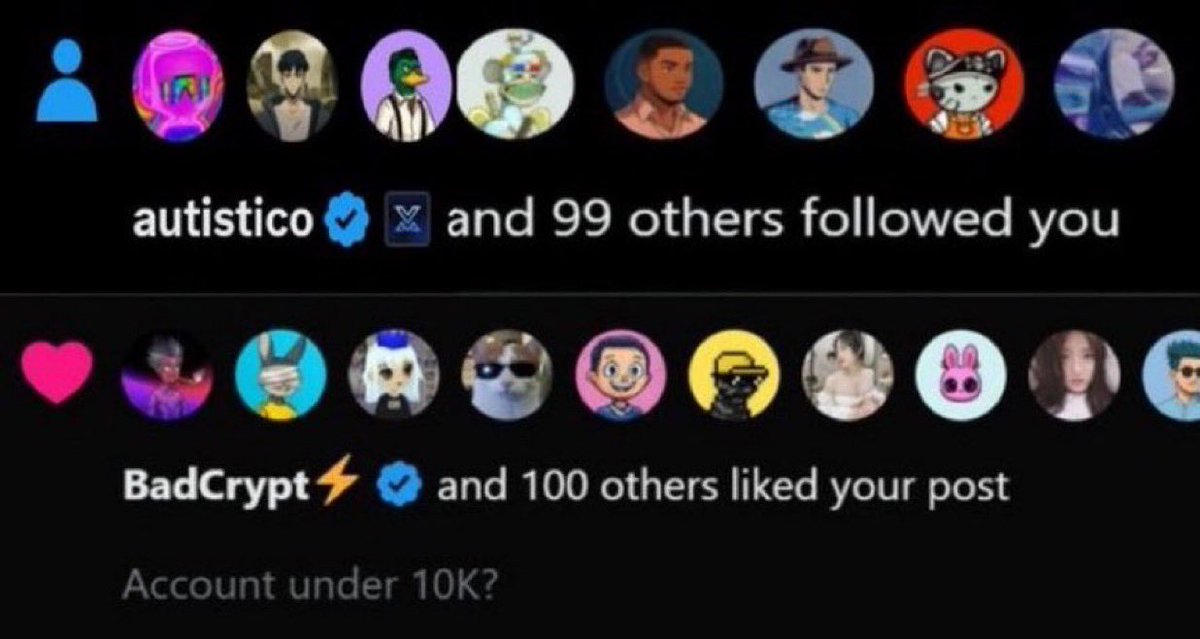The image size is (1200, 639).
Task: Open the autistico profile name link
Action: (222, 221)
